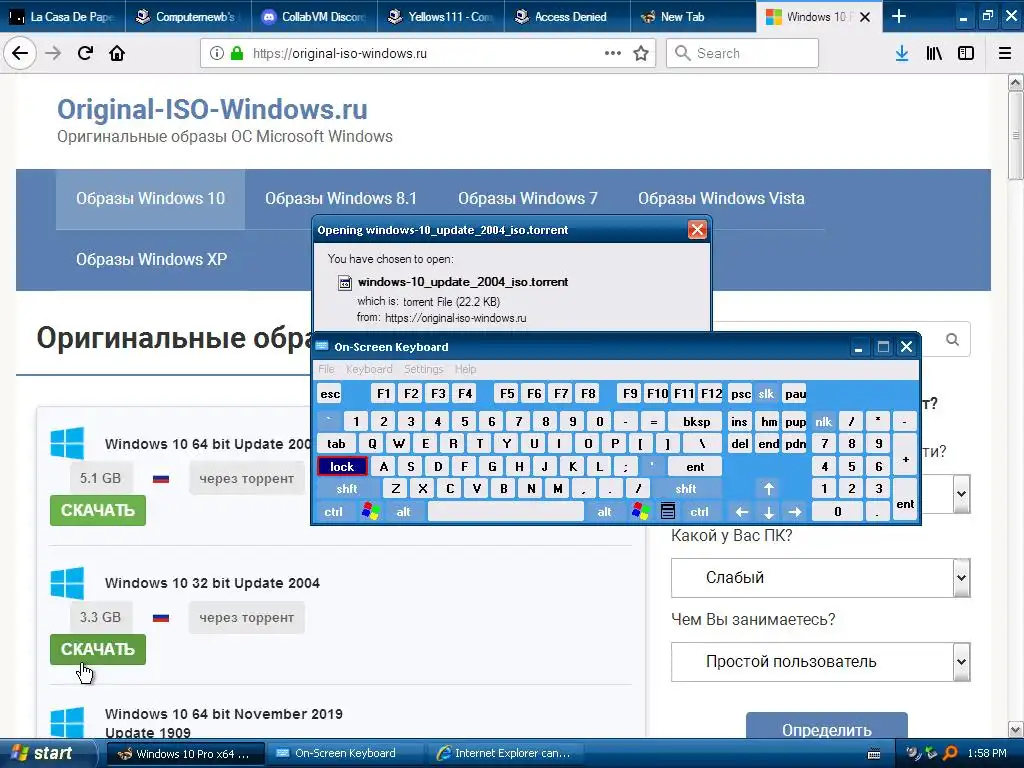Click the site search magnifier icon
This screenshot has height=768, width=1024.
952,340
